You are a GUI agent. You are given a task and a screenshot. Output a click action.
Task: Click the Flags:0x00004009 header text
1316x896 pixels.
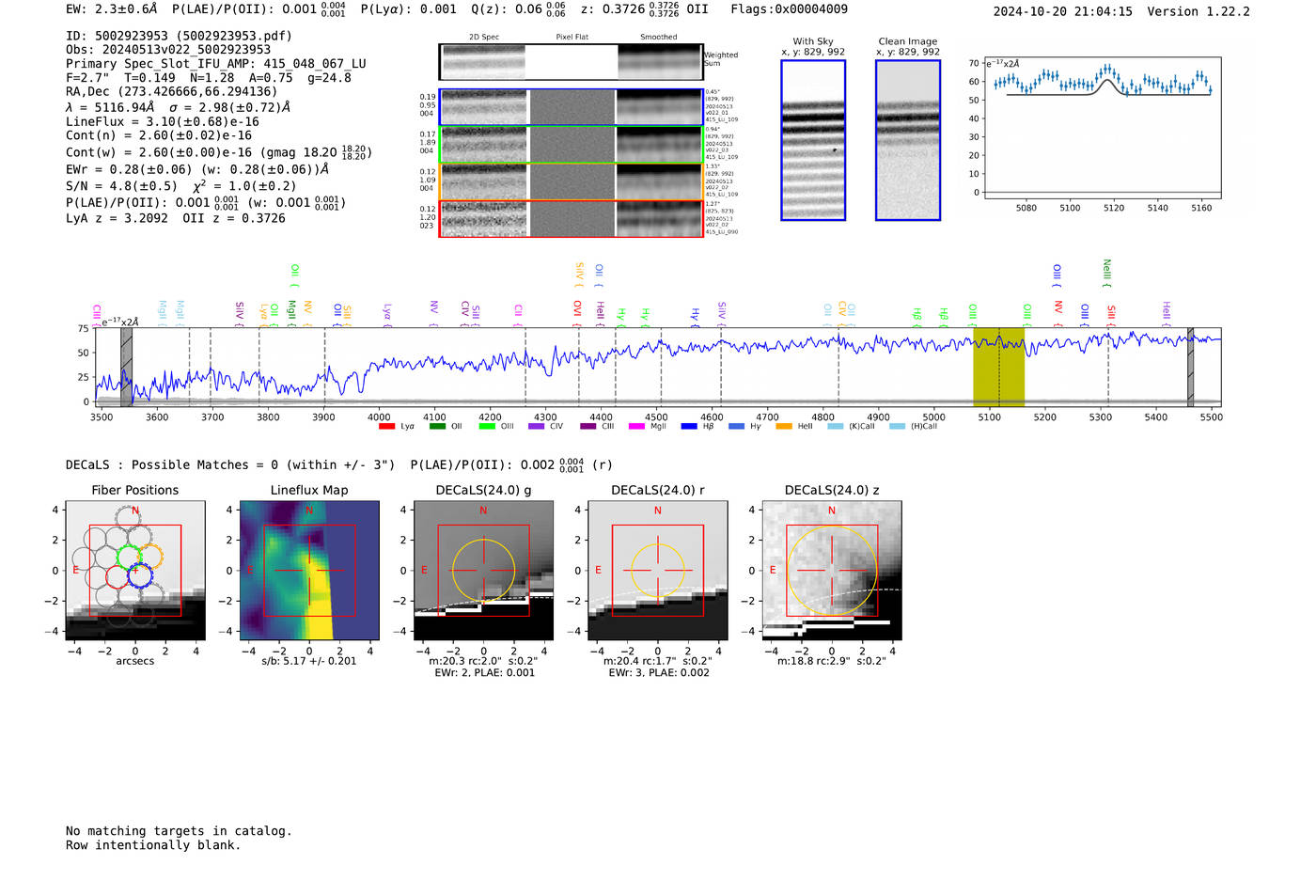[789, 9]
